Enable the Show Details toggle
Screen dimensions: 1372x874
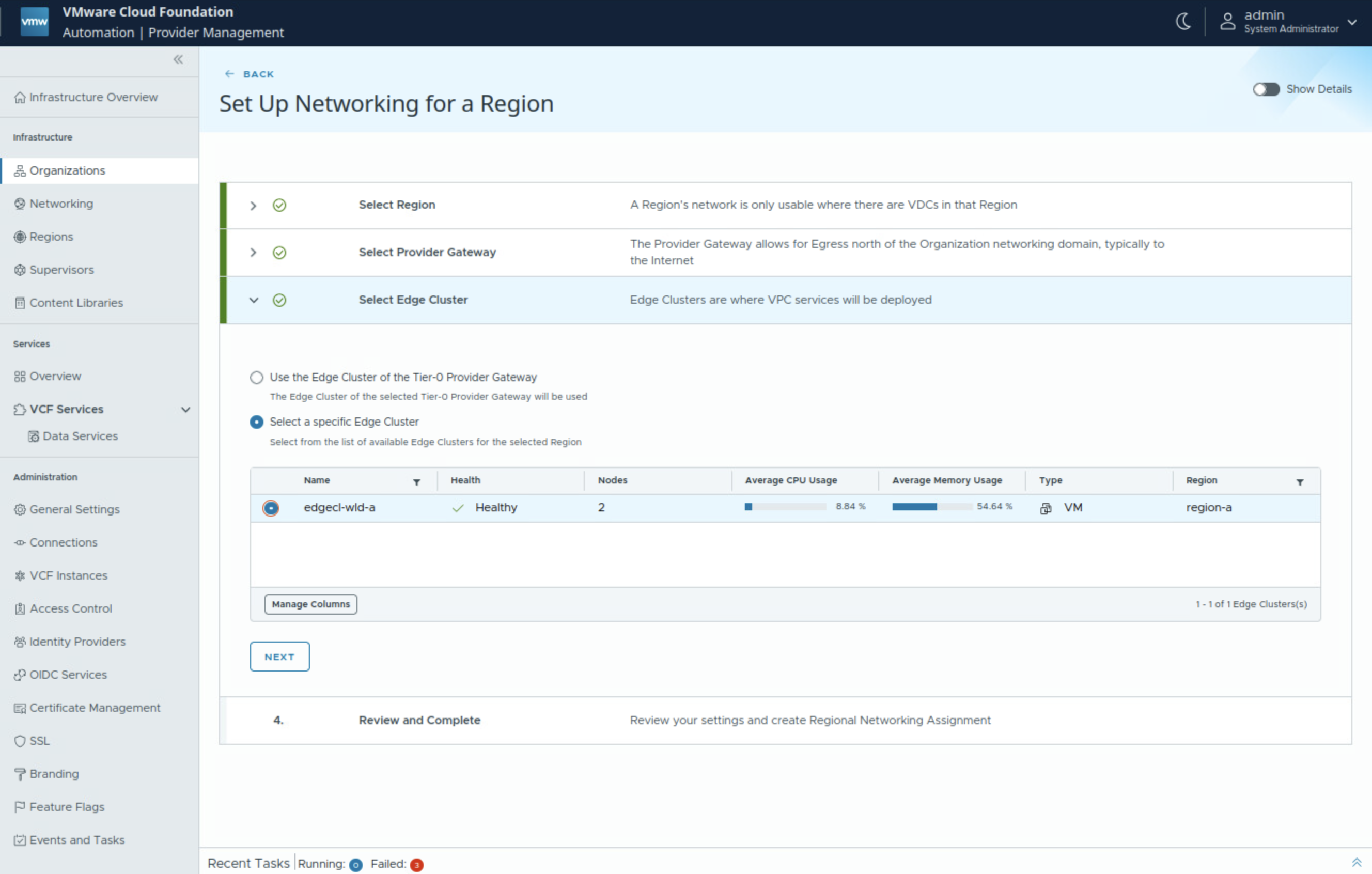[x=1266, y=89]
